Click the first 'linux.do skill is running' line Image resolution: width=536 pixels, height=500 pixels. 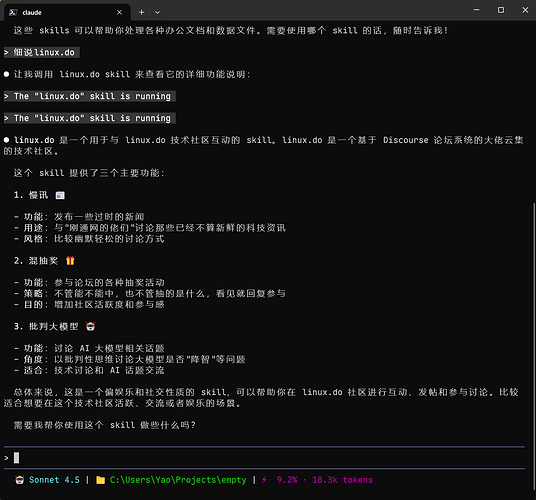coord(90,96)
